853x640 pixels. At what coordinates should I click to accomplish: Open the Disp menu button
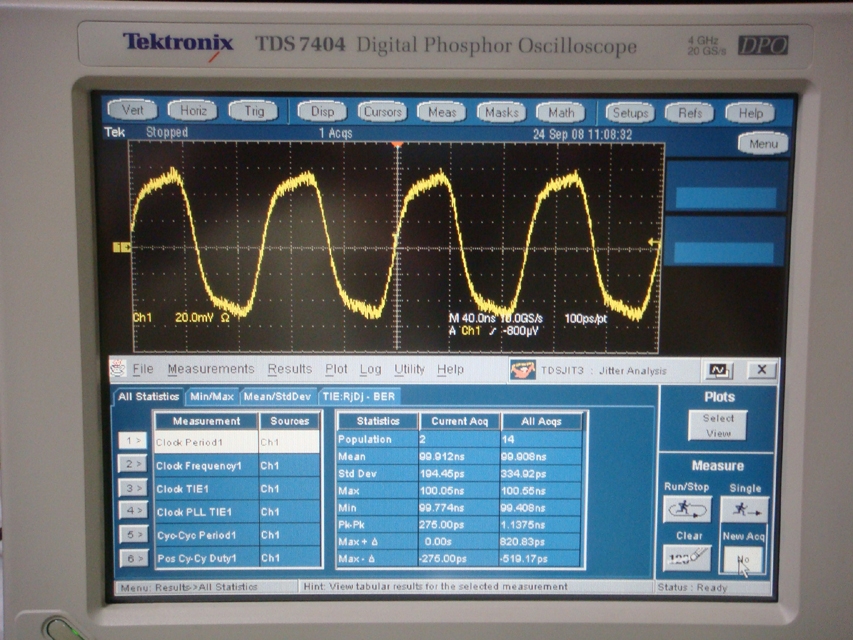click(x=322, y=112)
